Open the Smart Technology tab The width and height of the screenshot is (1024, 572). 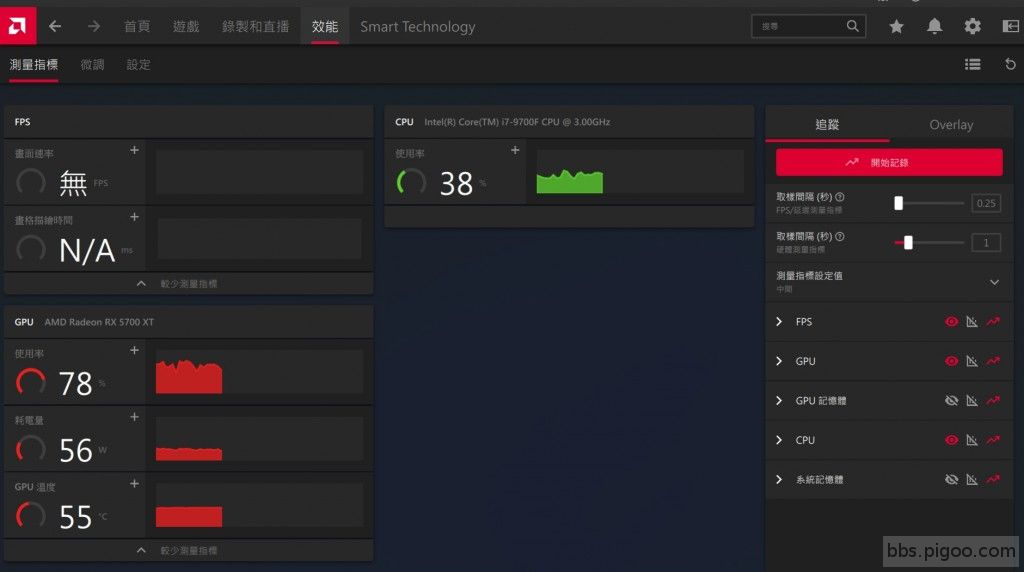point(418,26)
